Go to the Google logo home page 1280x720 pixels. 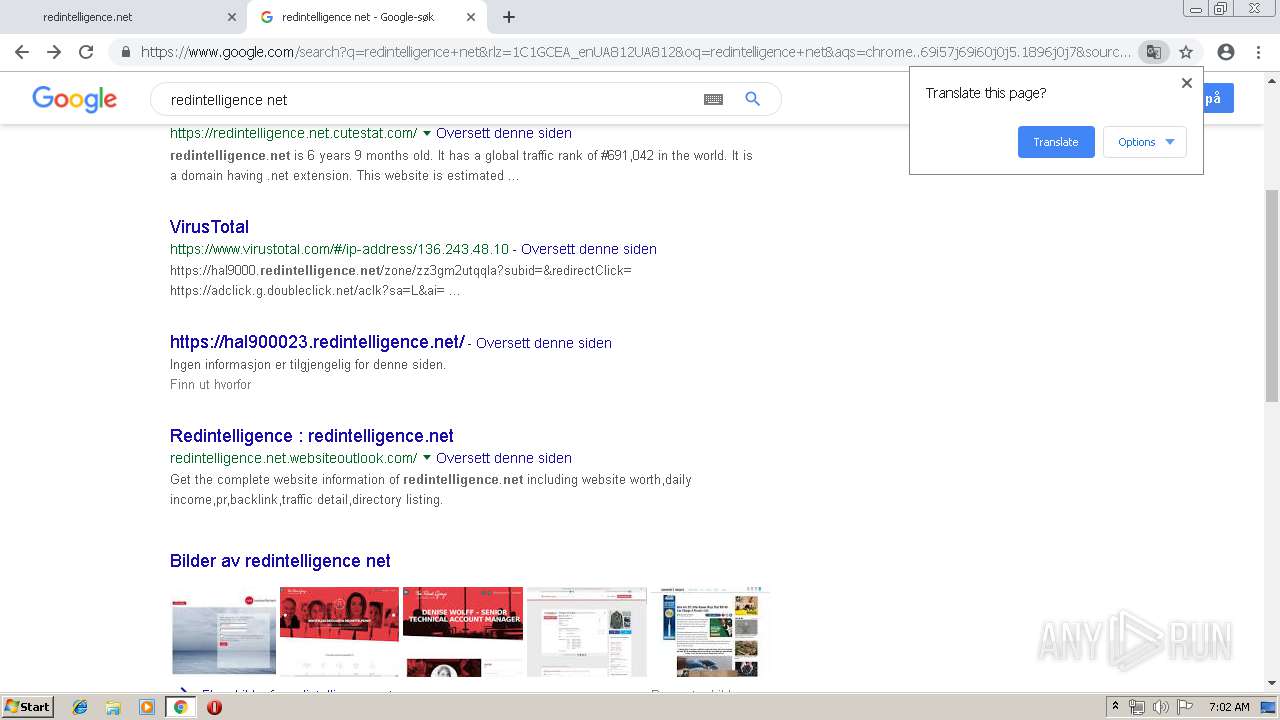click(x=75, y=99)
